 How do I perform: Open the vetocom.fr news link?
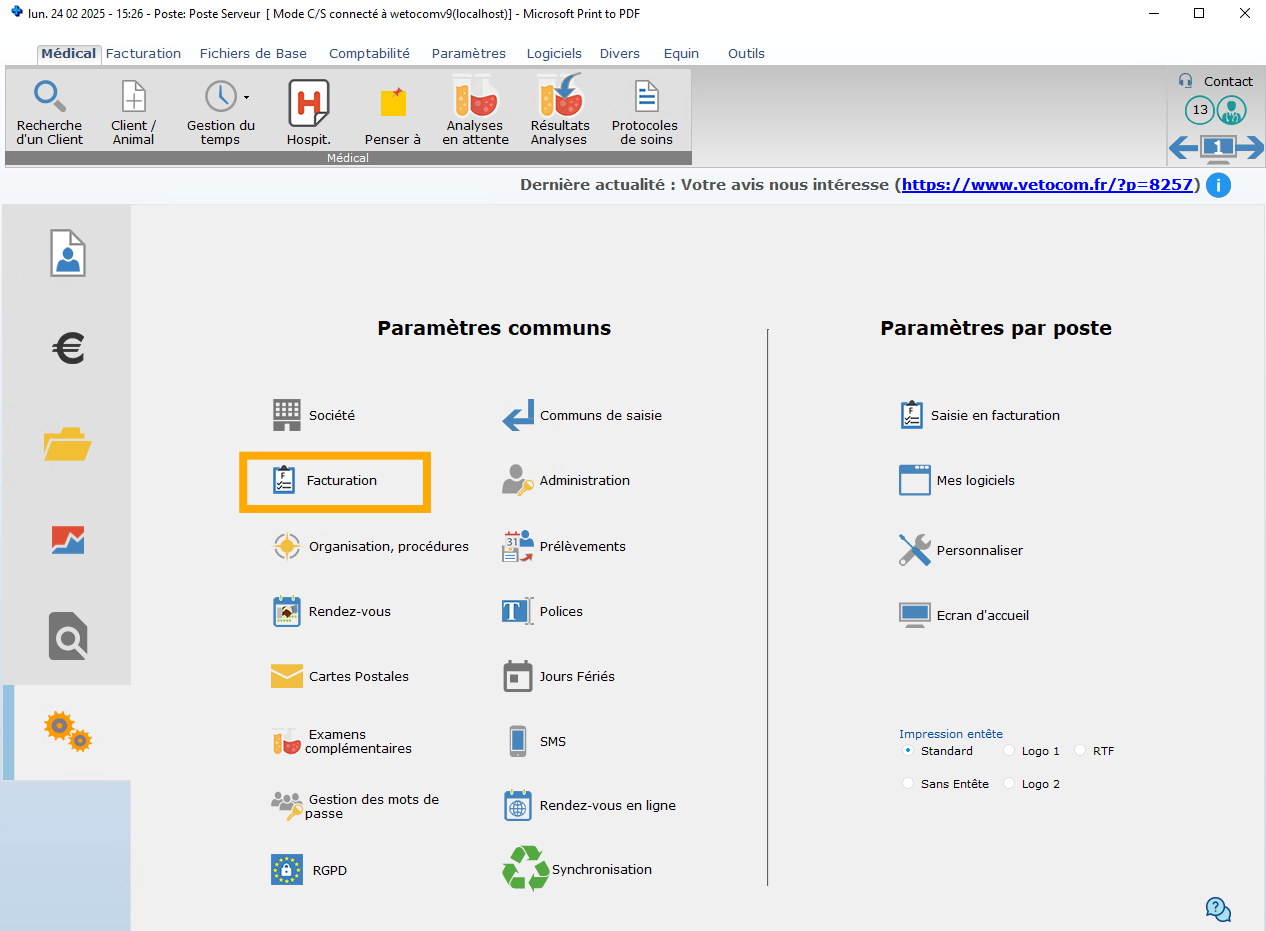[x=1047, y=185]
